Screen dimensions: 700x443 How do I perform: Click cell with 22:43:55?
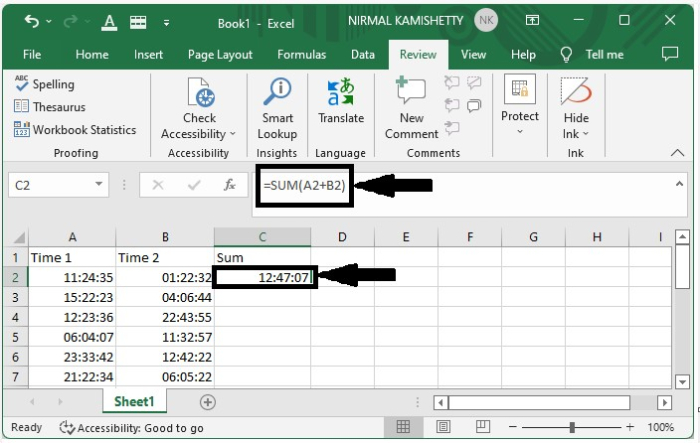pyautogui.click(x=165, y=318)
